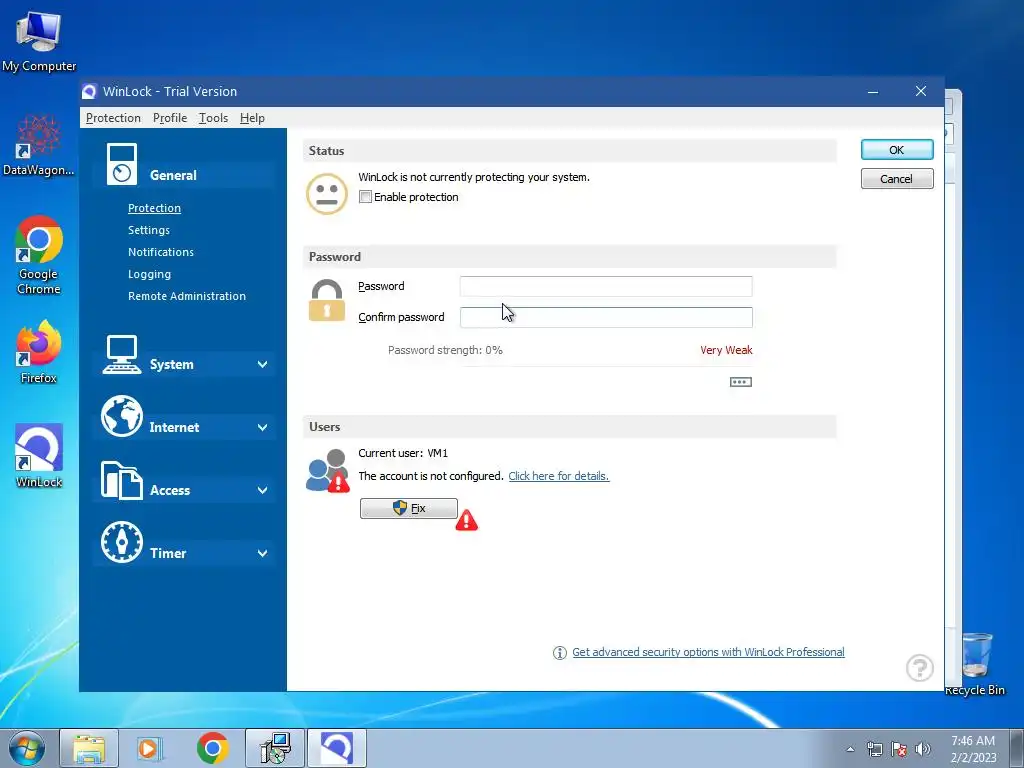Open File Explorer from taskbar
The height and width of the screenshot is (768, 1024).
point(89,748)
